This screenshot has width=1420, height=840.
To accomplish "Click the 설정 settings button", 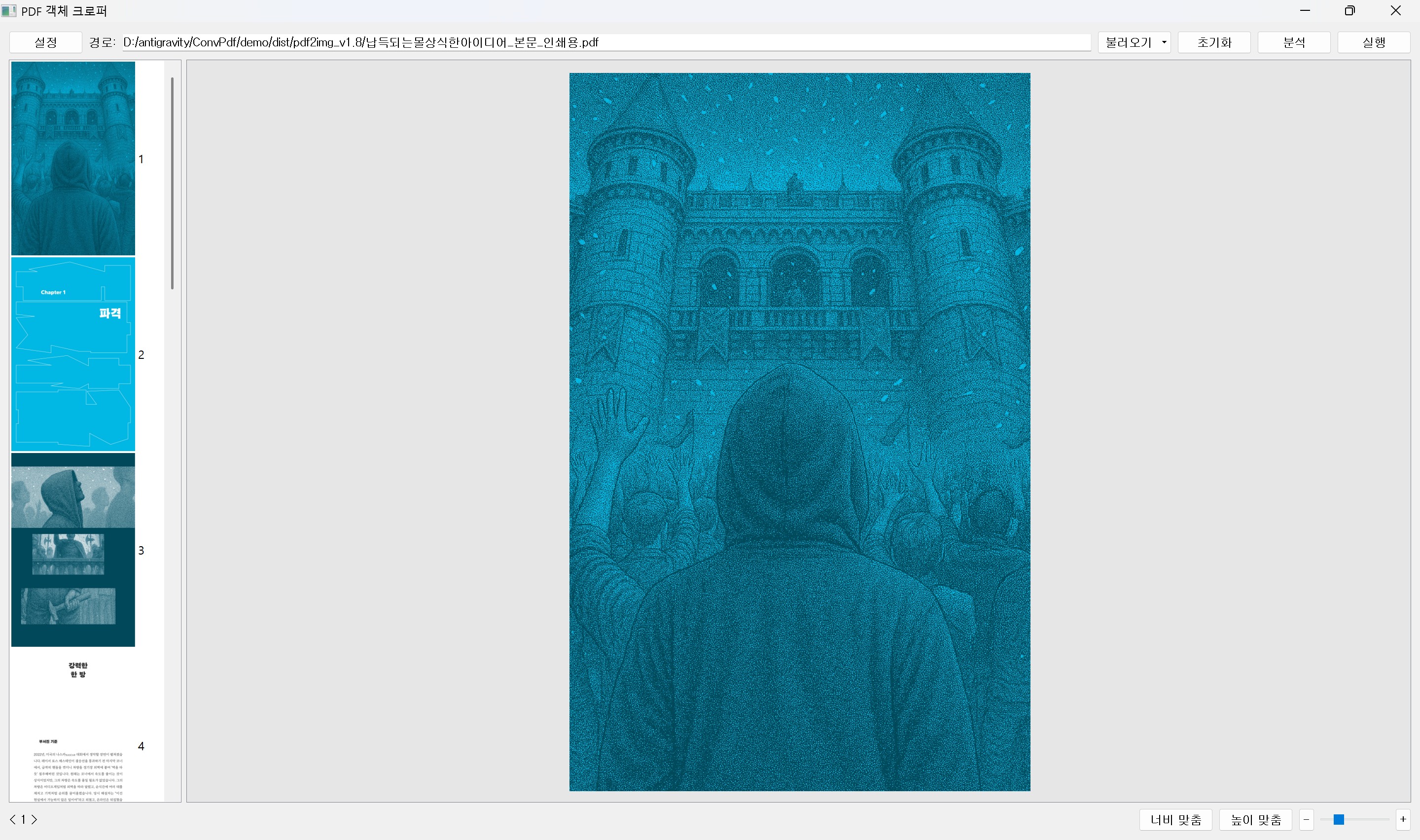I will pos(45,42).
